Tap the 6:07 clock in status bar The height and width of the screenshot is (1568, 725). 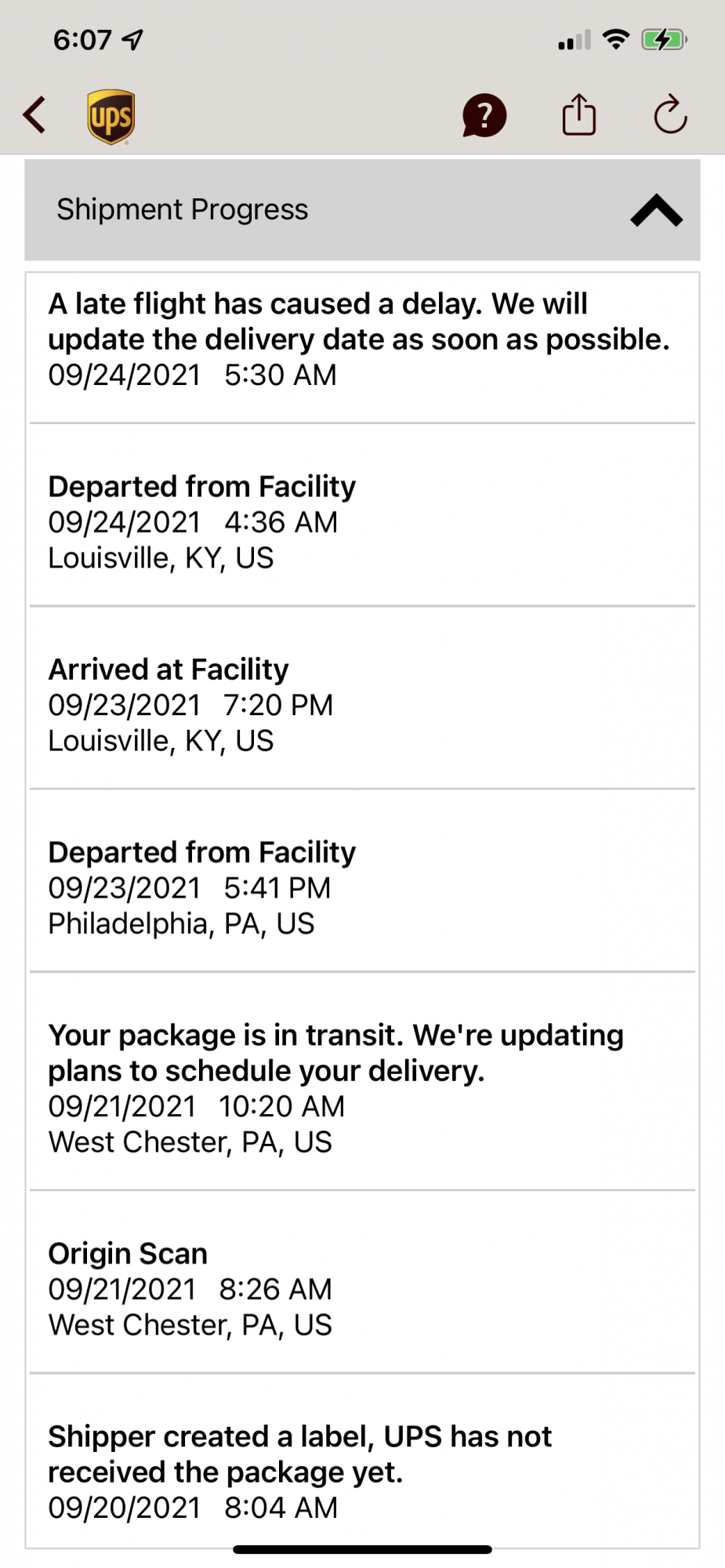pos(82,40)
